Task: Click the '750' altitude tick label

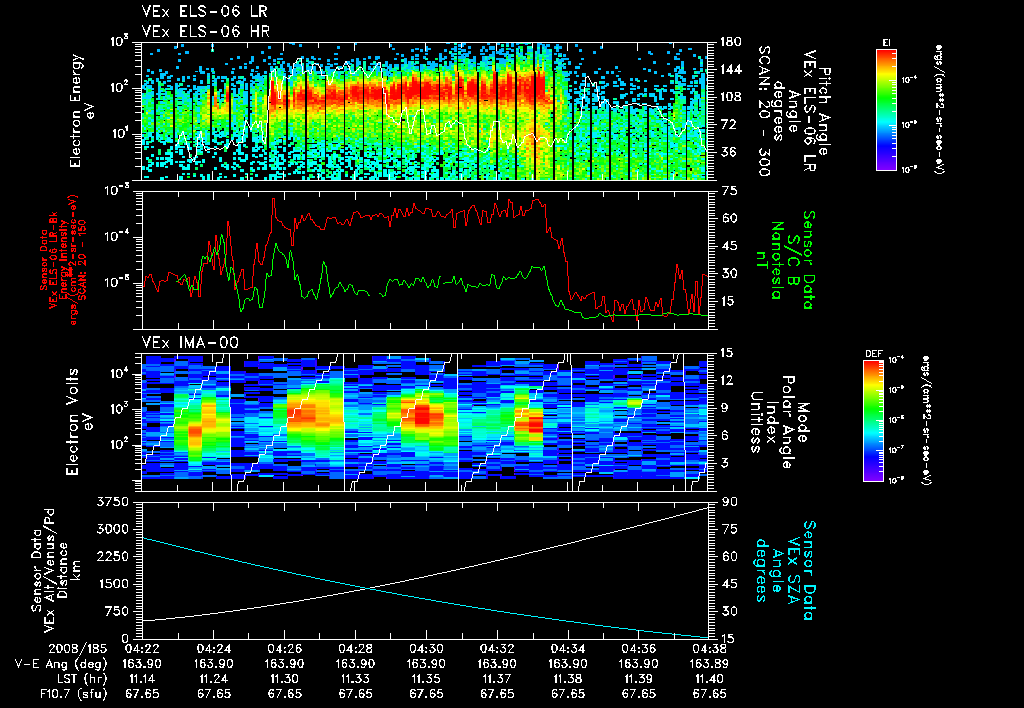Action: pos(116,611)
